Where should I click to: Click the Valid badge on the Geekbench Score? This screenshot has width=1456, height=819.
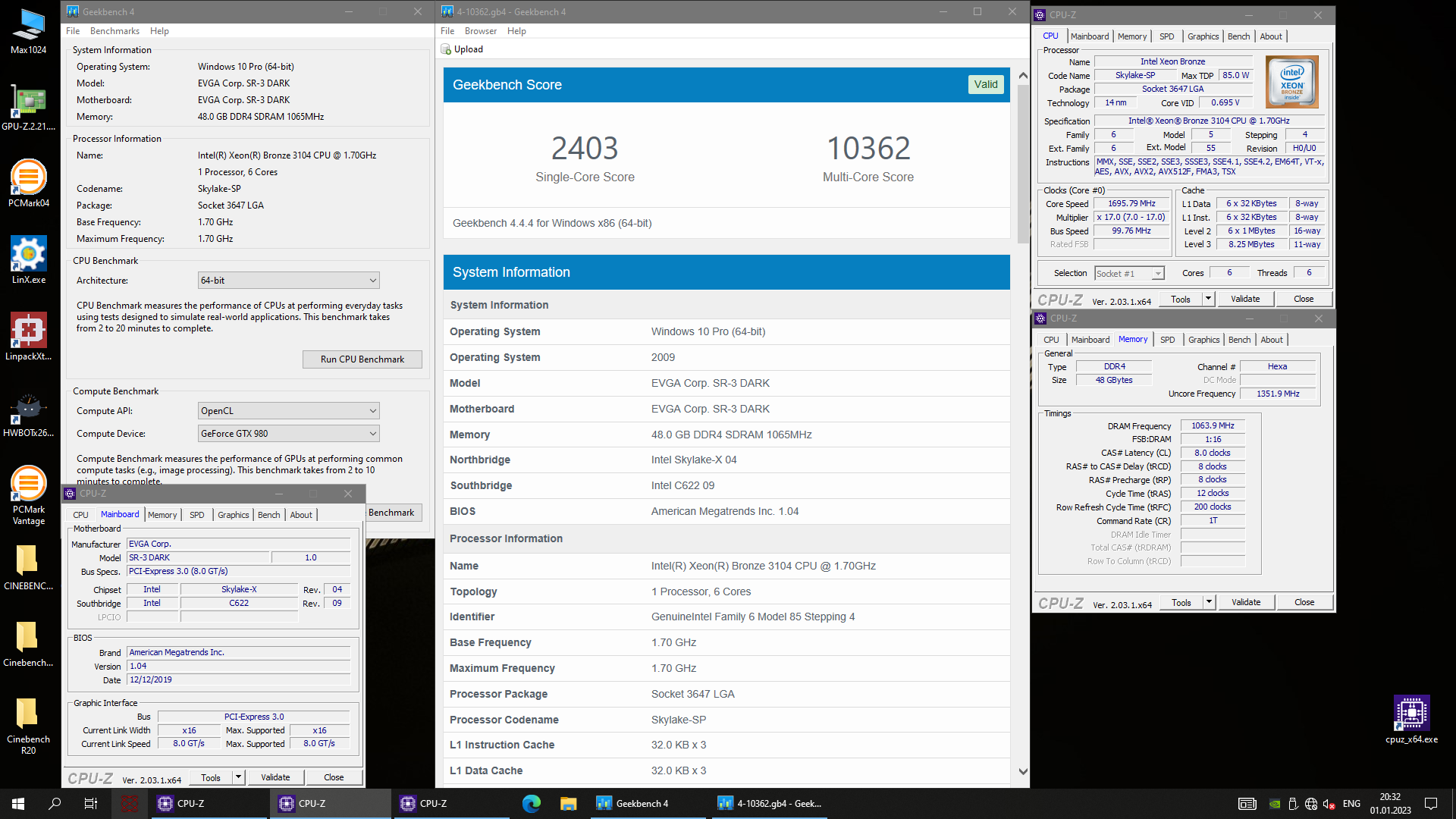[x=985, y=84]
